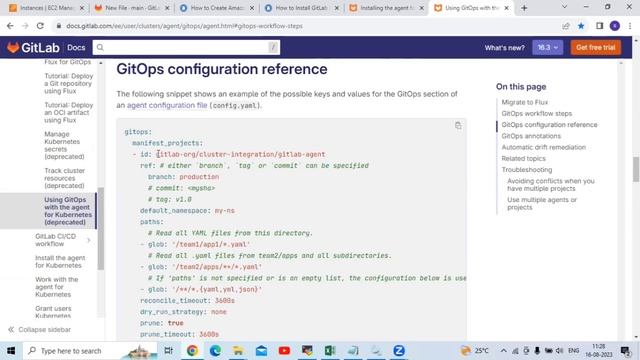
Task: Open the Chrome three-dot menu
Action: click(x=630, y=26)
